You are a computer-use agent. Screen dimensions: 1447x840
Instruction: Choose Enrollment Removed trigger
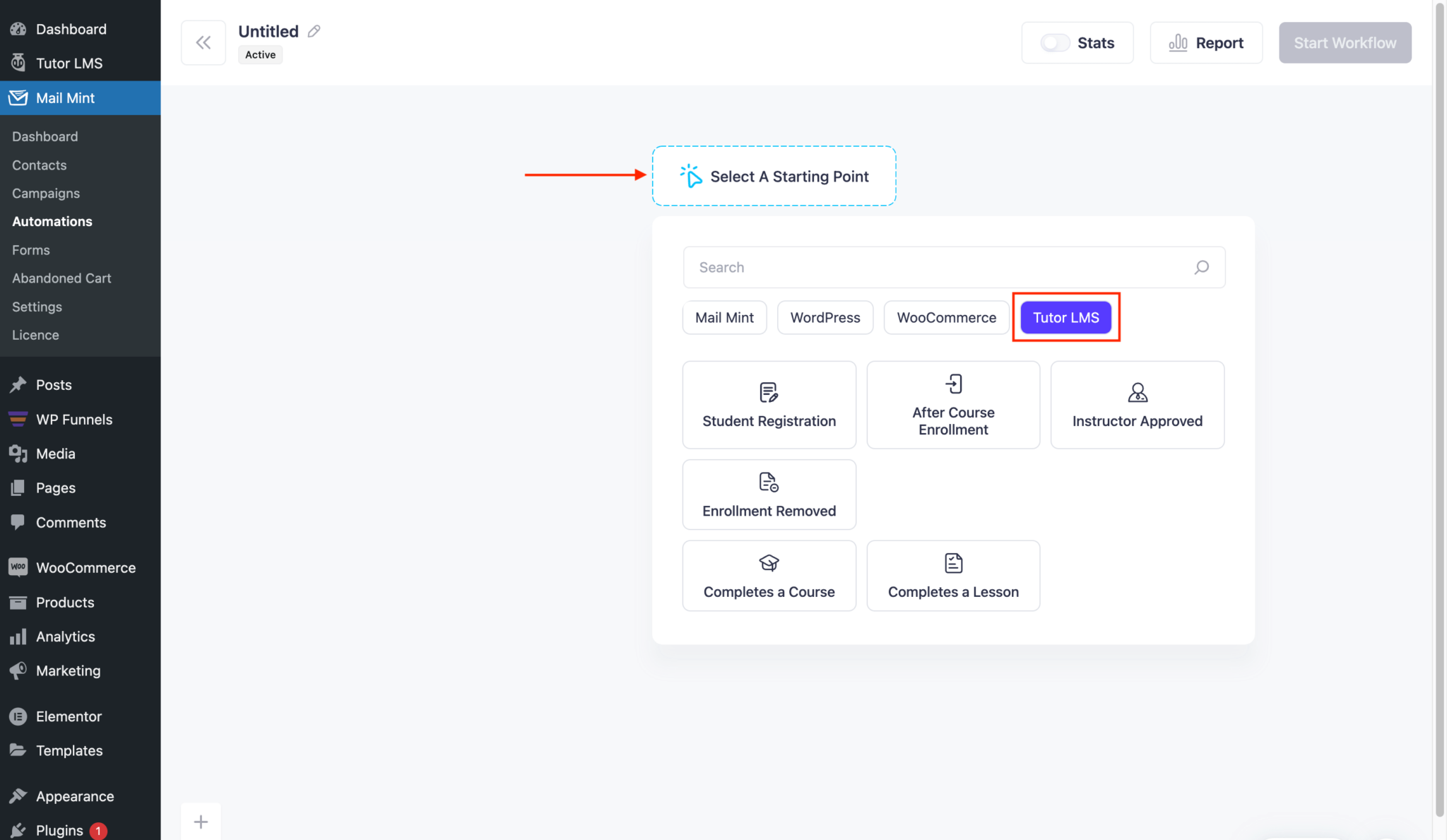coord(769,495)
